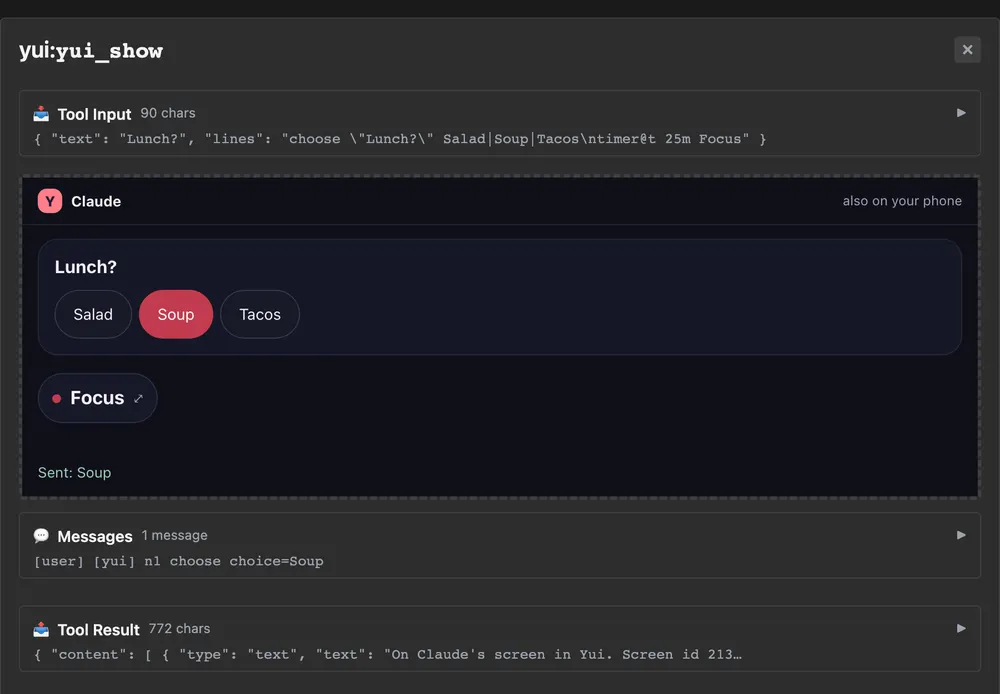The image size is (1000, 694).
Task: Click the 'Lunch?' card heading
Action: [85, 267]
